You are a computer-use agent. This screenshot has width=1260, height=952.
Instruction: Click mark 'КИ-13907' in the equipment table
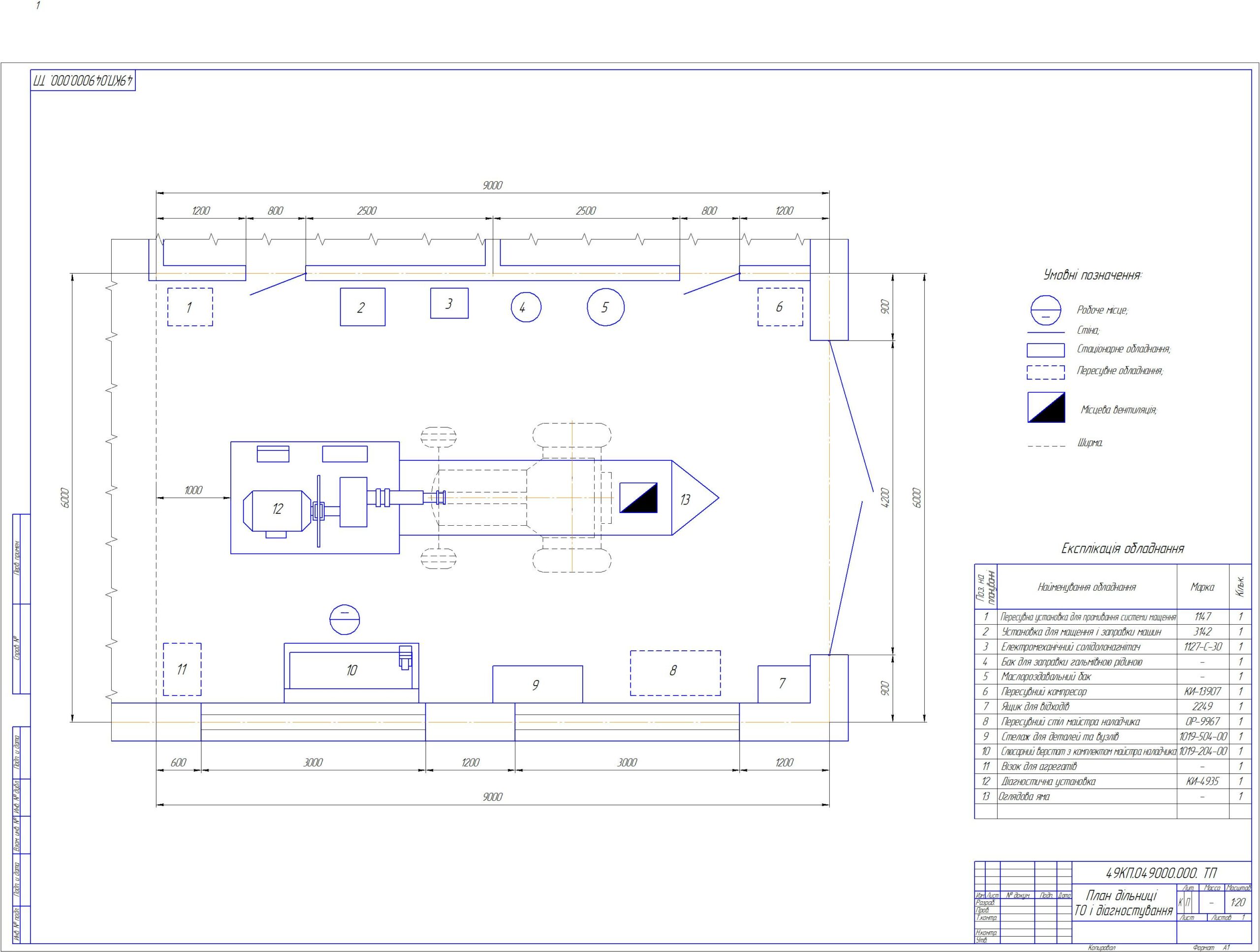(1202, 691)
